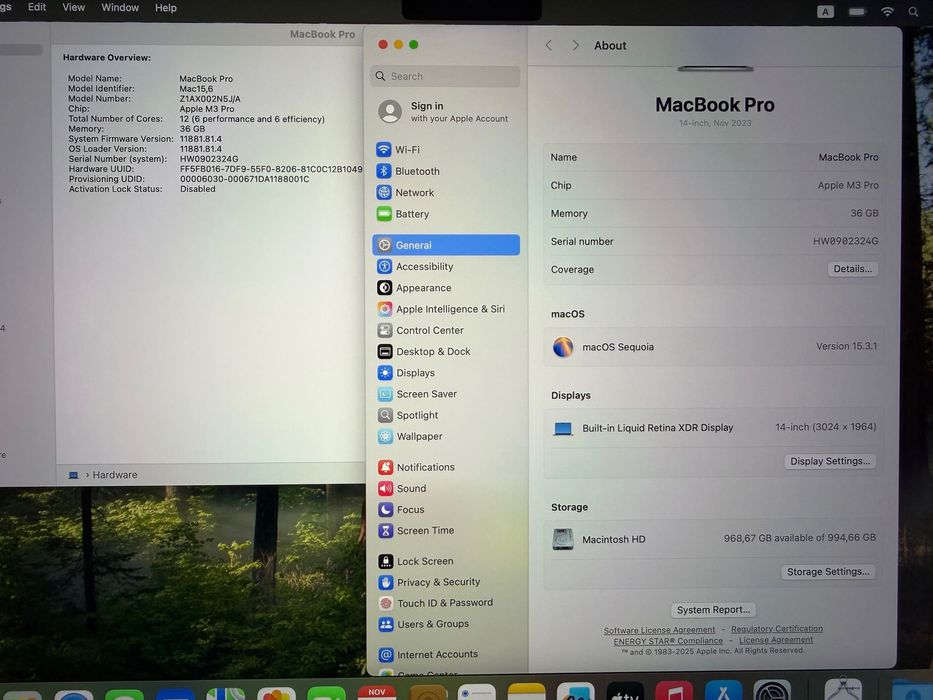Open the Software License Agreement link
The height and width of the screenshot is (700, 933).
pos(659,630)
